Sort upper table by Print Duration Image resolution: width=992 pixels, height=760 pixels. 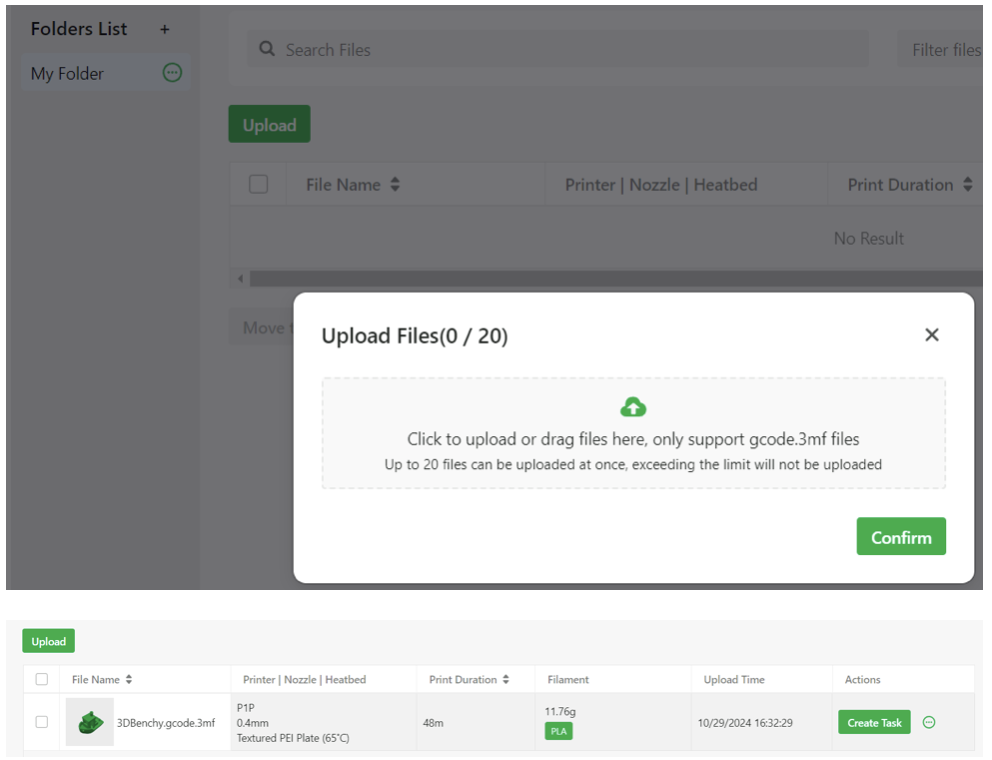(x=967, y=185)
